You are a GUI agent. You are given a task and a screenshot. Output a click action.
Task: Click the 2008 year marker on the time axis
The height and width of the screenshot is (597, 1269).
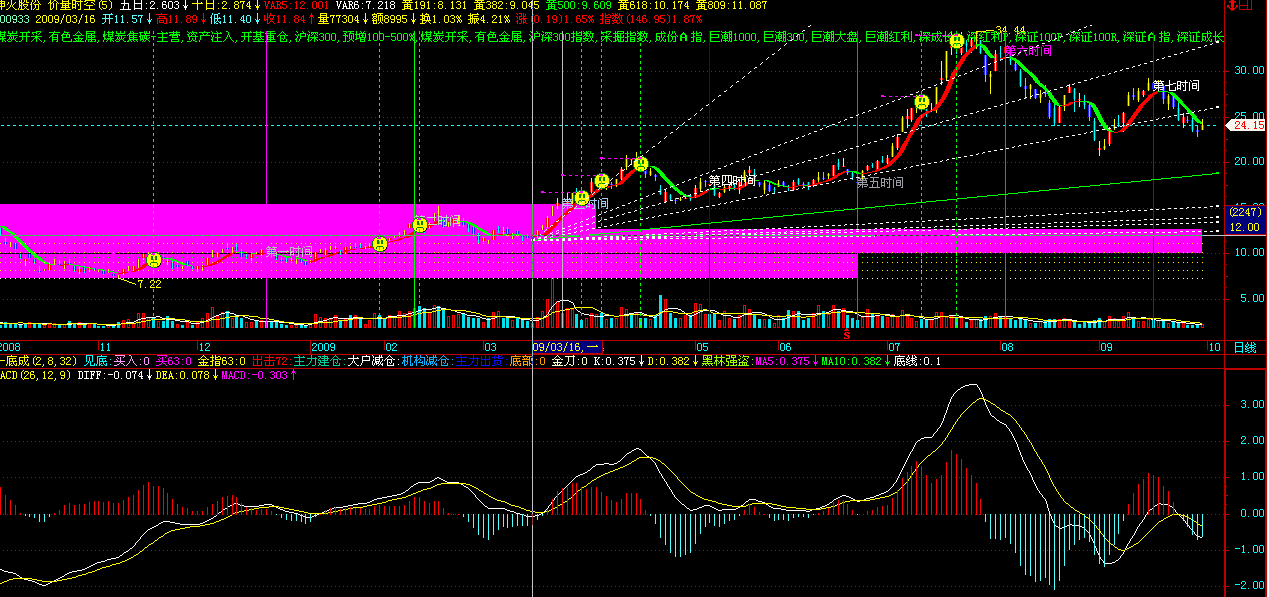coord(11,347)
